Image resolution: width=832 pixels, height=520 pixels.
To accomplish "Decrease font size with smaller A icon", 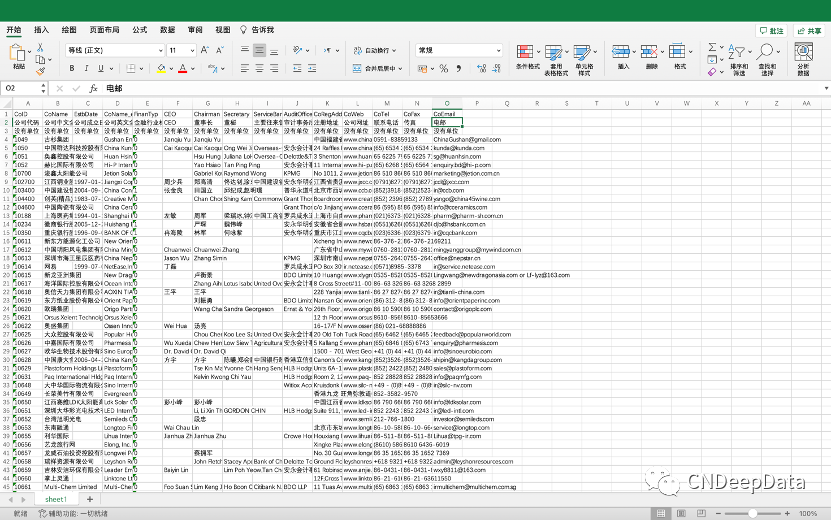I will pos(220,50).
